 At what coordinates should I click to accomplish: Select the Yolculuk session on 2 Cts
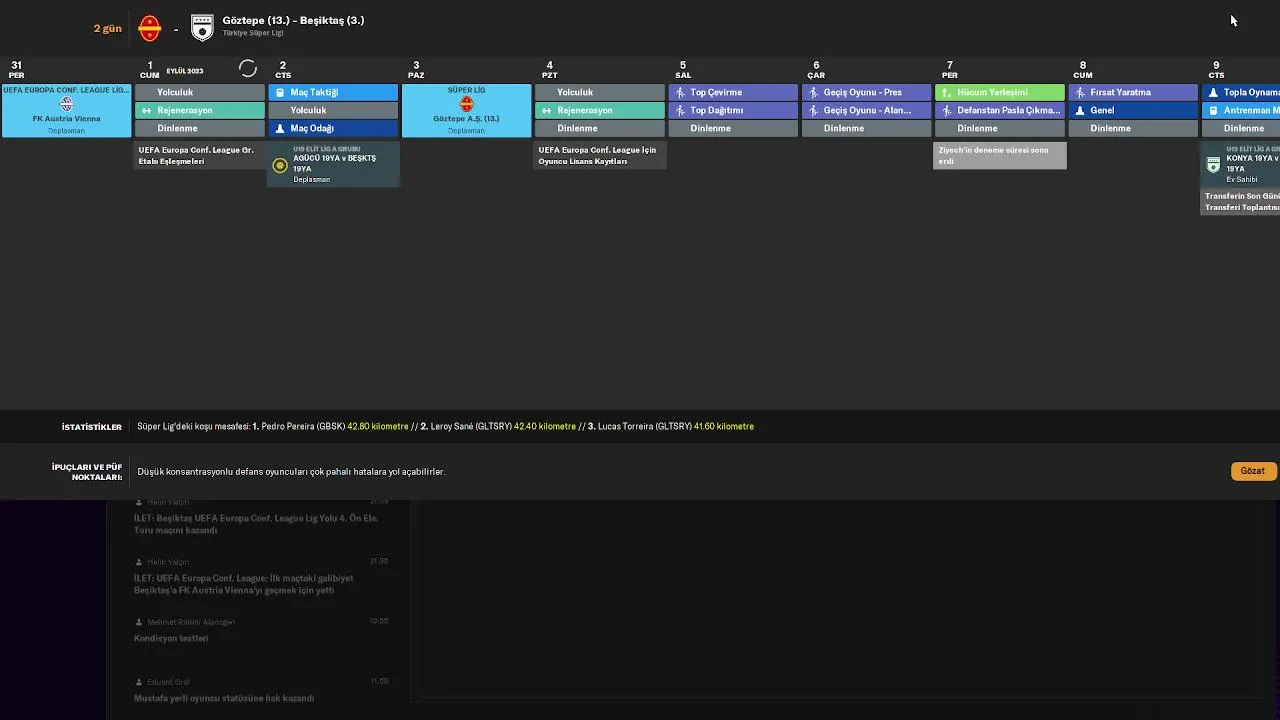click(x=333, y=110)
